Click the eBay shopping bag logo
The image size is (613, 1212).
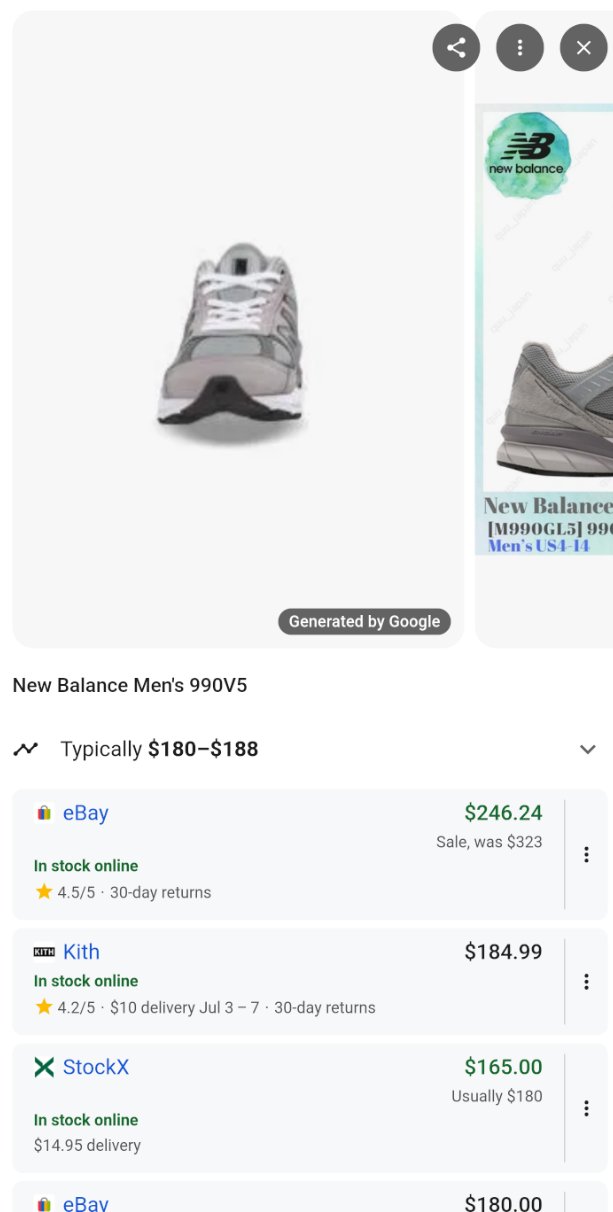44,813
